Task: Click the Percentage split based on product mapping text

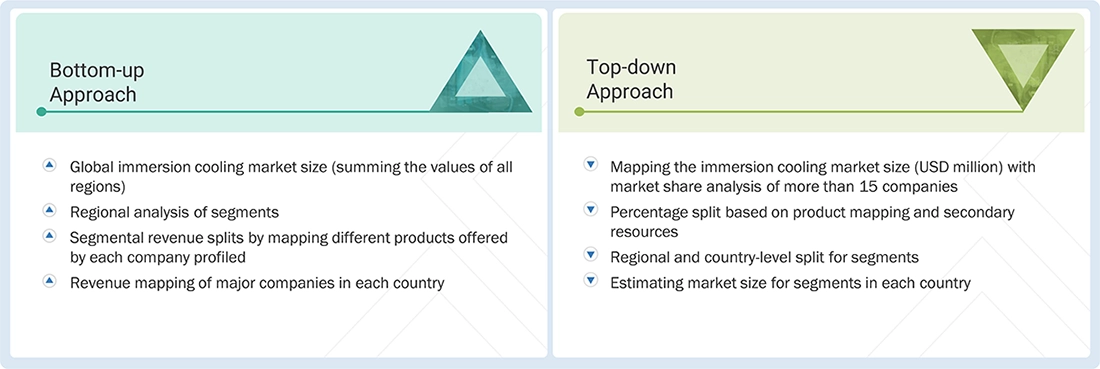Action: (x=812, y=221)
